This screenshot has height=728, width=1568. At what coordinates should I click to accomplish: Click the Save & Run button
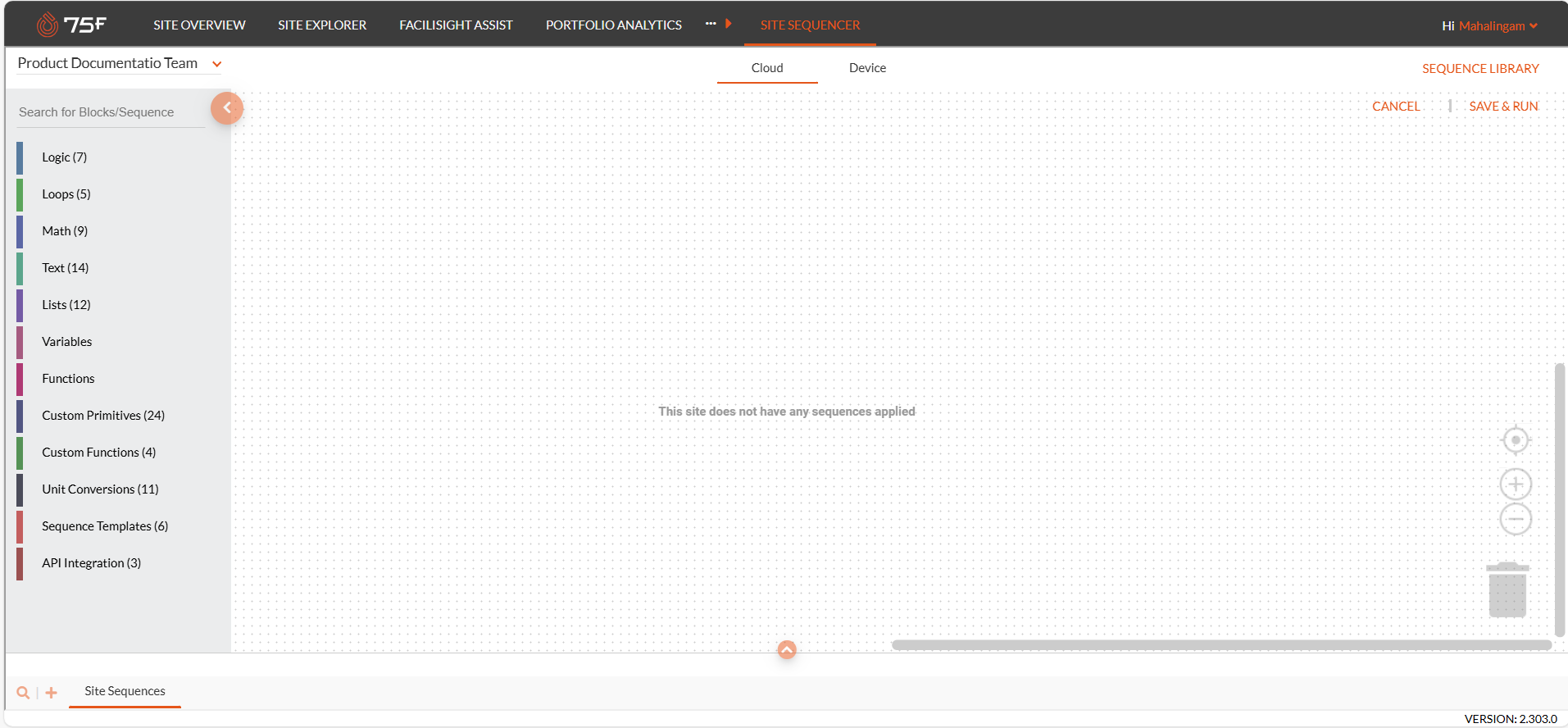pos(1503,107)
